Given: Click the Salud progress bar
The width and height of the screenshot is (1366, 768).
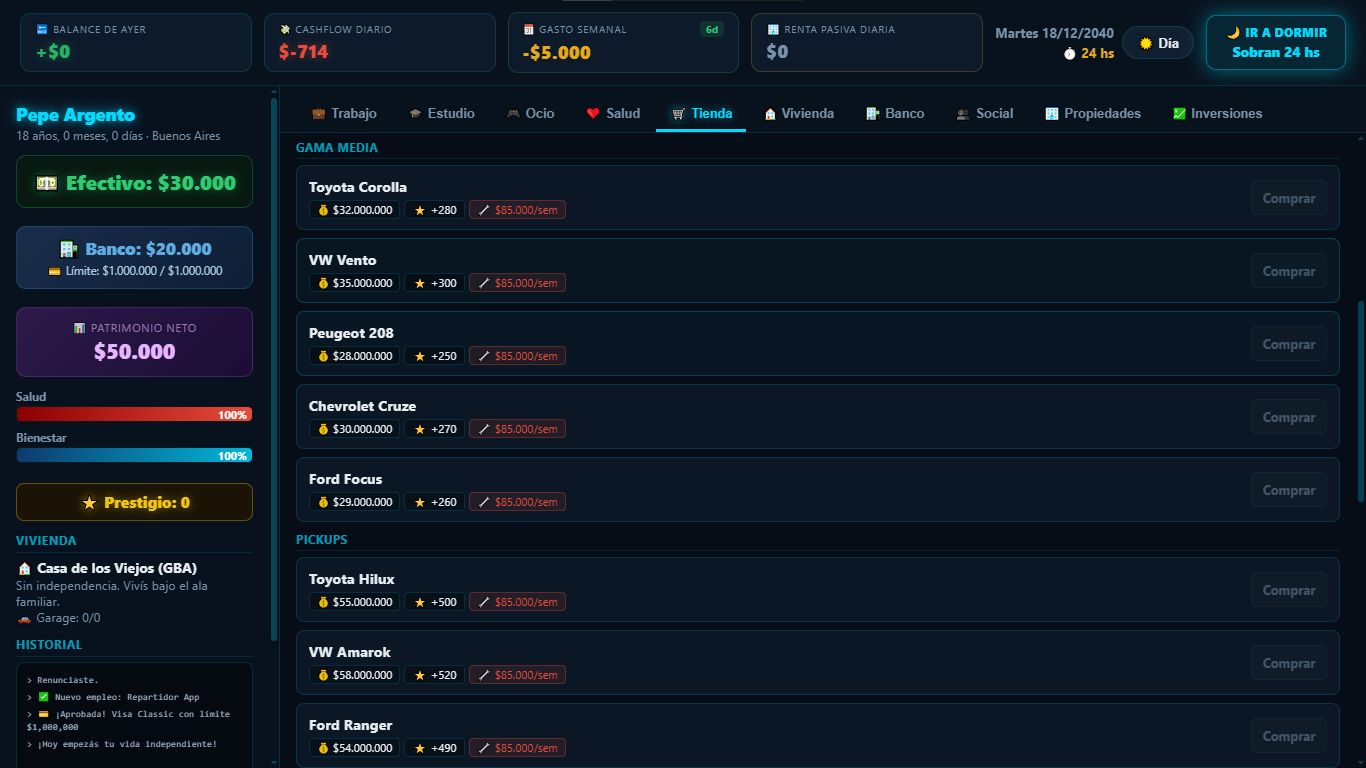Looking at the screenshot, I should tap(134, 414).
